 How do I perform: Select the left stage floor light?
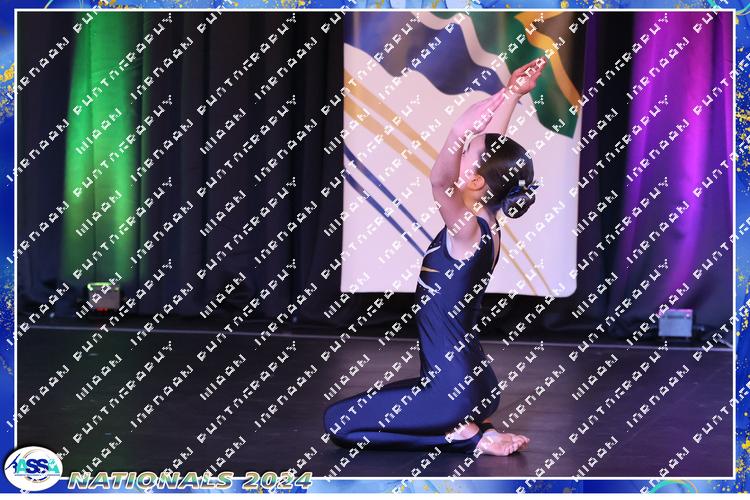[102, 296]
